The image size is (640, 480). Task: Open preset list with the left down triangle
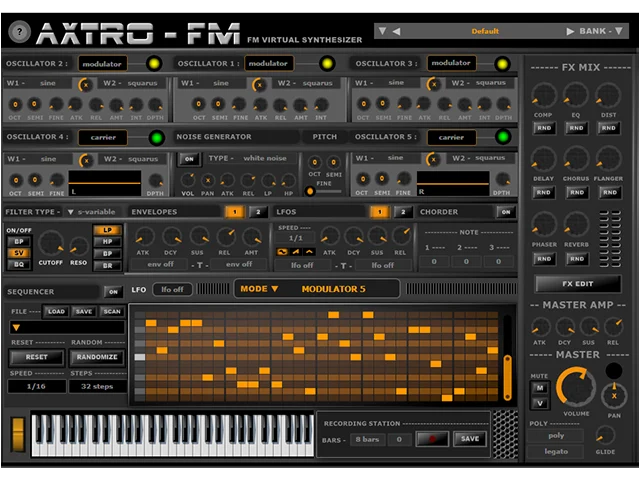click(382, 31)
